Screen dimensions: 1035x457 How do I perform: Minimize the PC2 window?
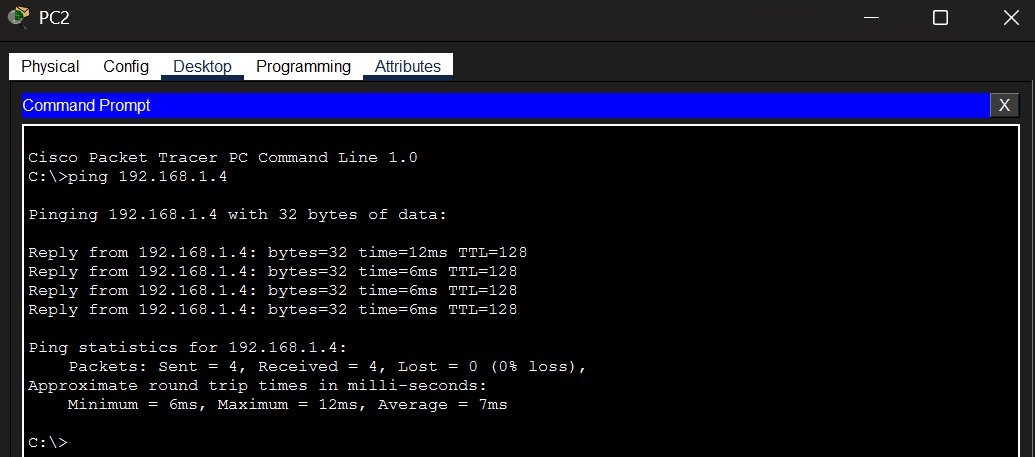[871, 18]
